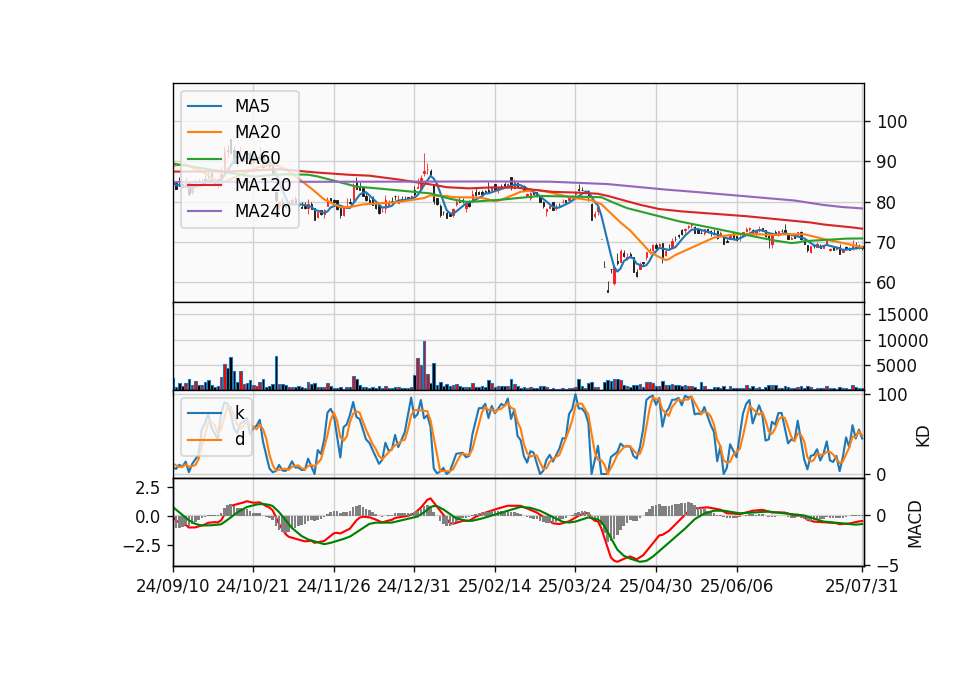Click the 25/07/31 date axis label

click(x=861, y=586)
